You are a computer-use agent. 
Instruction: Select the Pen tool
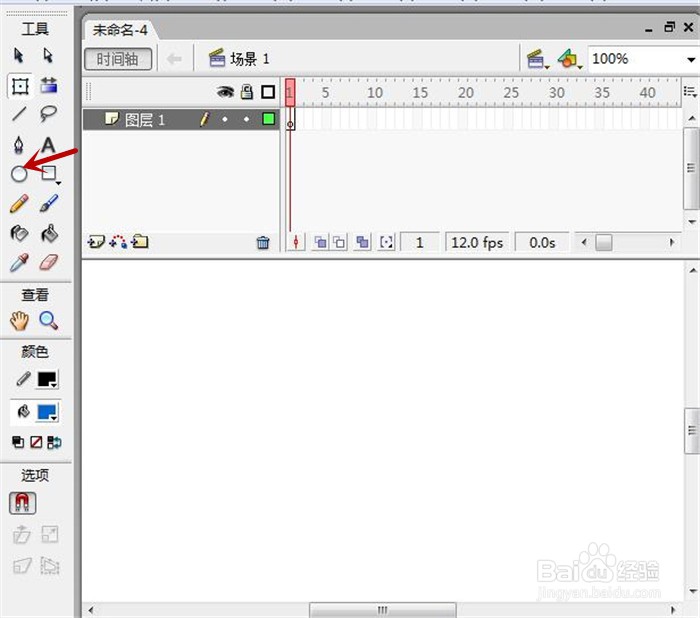click(x=18, y=145)
